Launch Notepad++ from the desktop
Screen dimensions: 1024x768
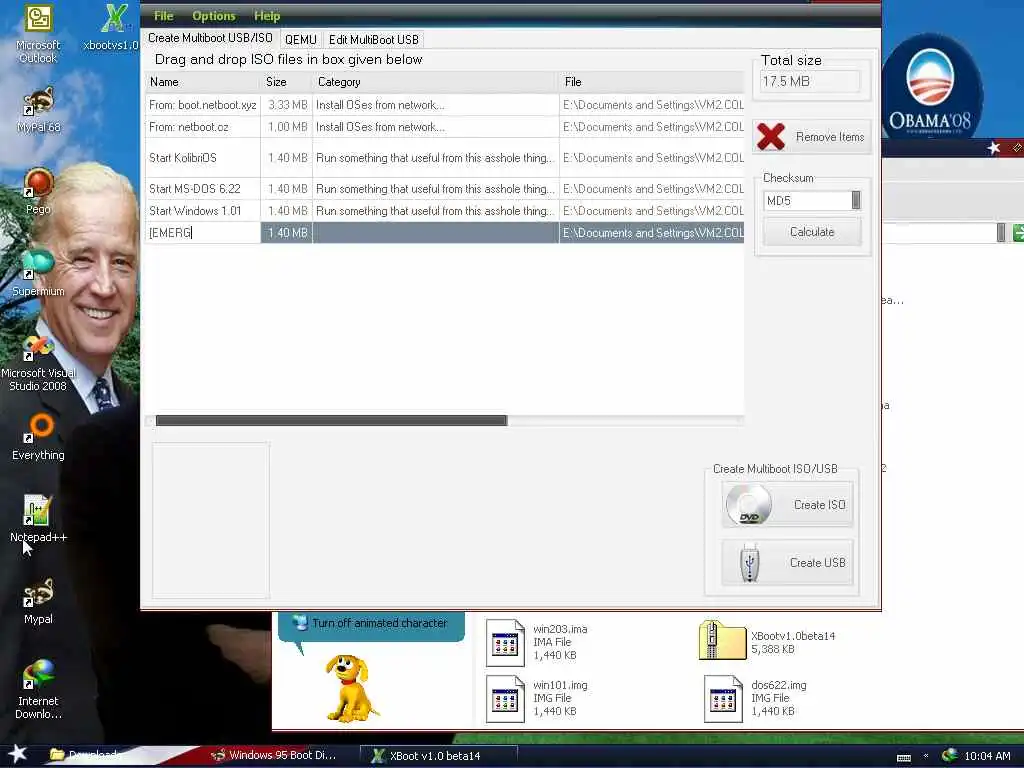click(38, 519)
